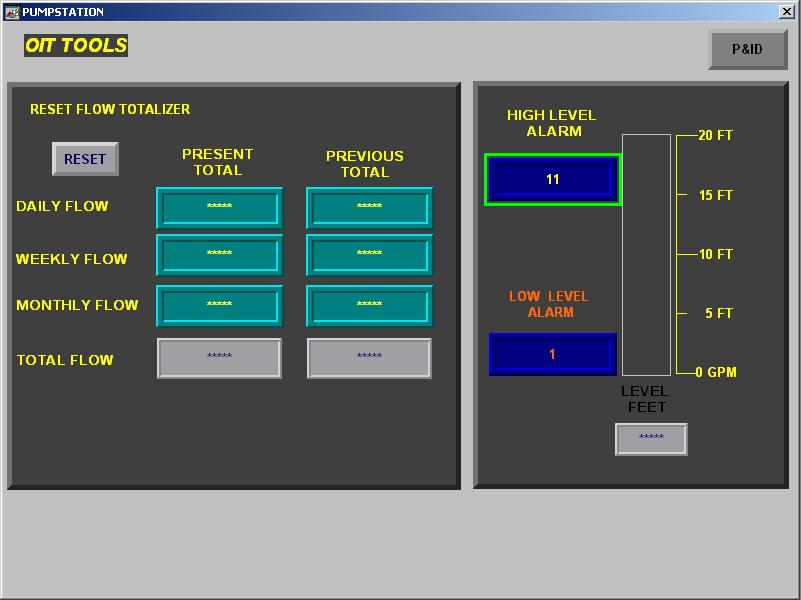This screenshot has width=801, height=600.
Task: Click the 15 FT scale mark
Action: (x=716, y=195)
